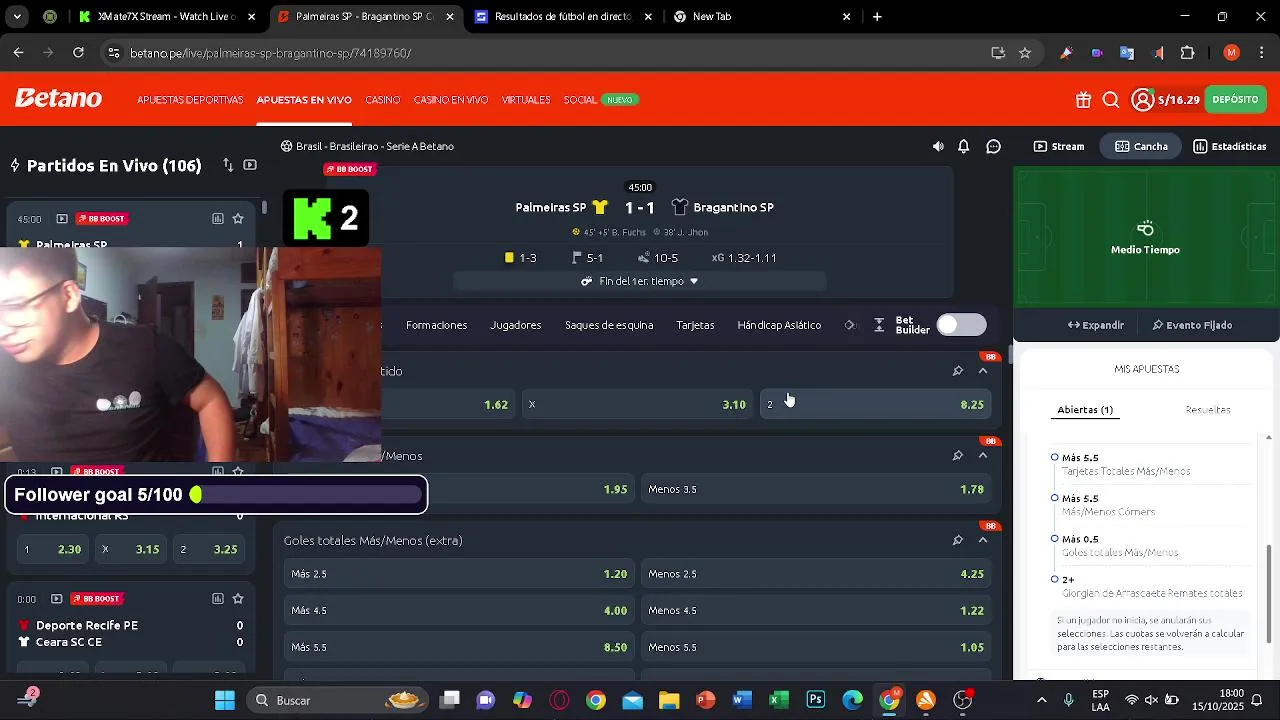Click the green DEPÓSITO button
Viewport: 1280px width, 720px height.
(1236, 100)
